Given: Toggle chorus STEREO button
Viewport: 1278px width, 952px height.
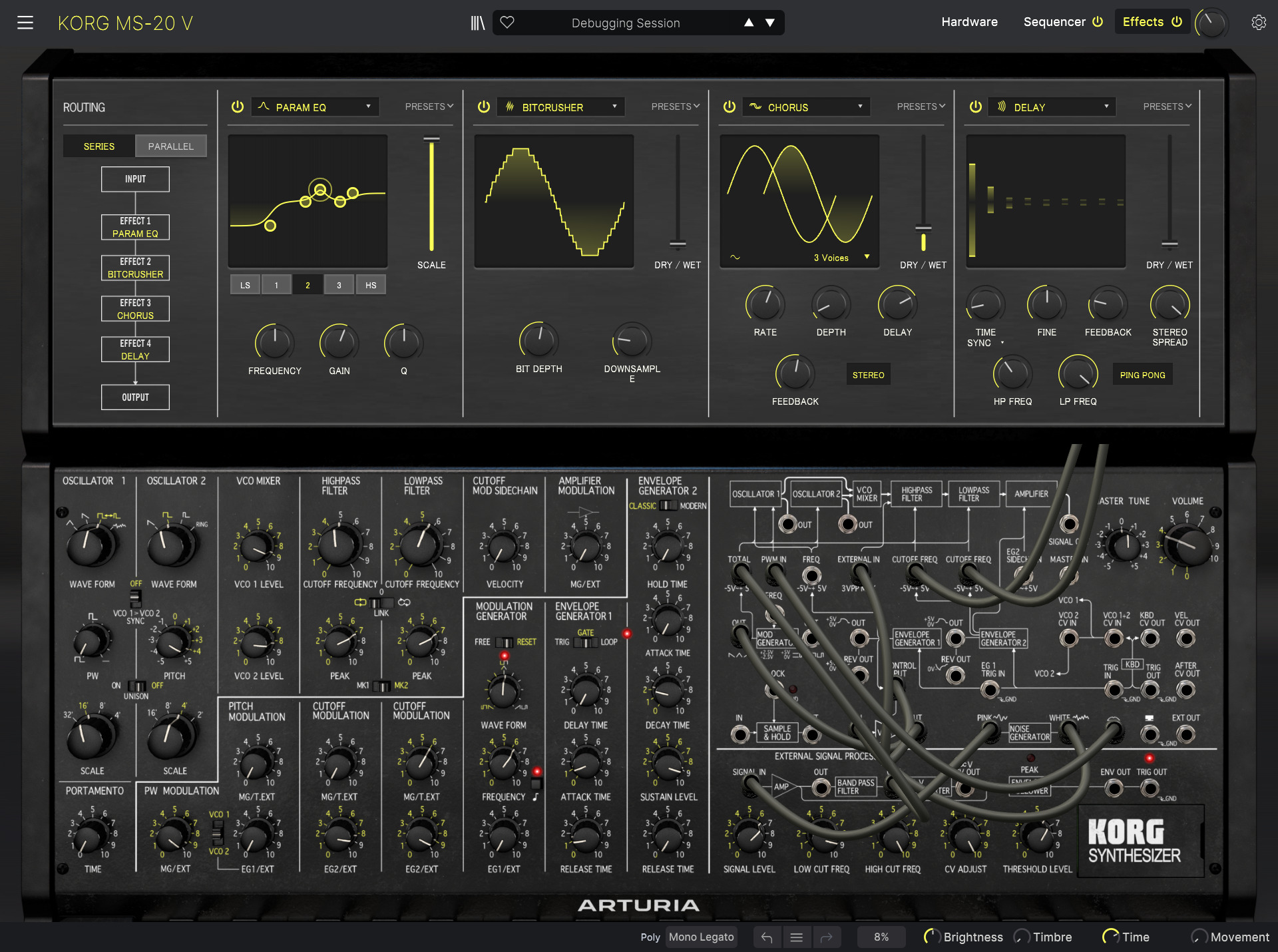Looking at the screenshot, I should pyautogui.click(x=868, y=375).
